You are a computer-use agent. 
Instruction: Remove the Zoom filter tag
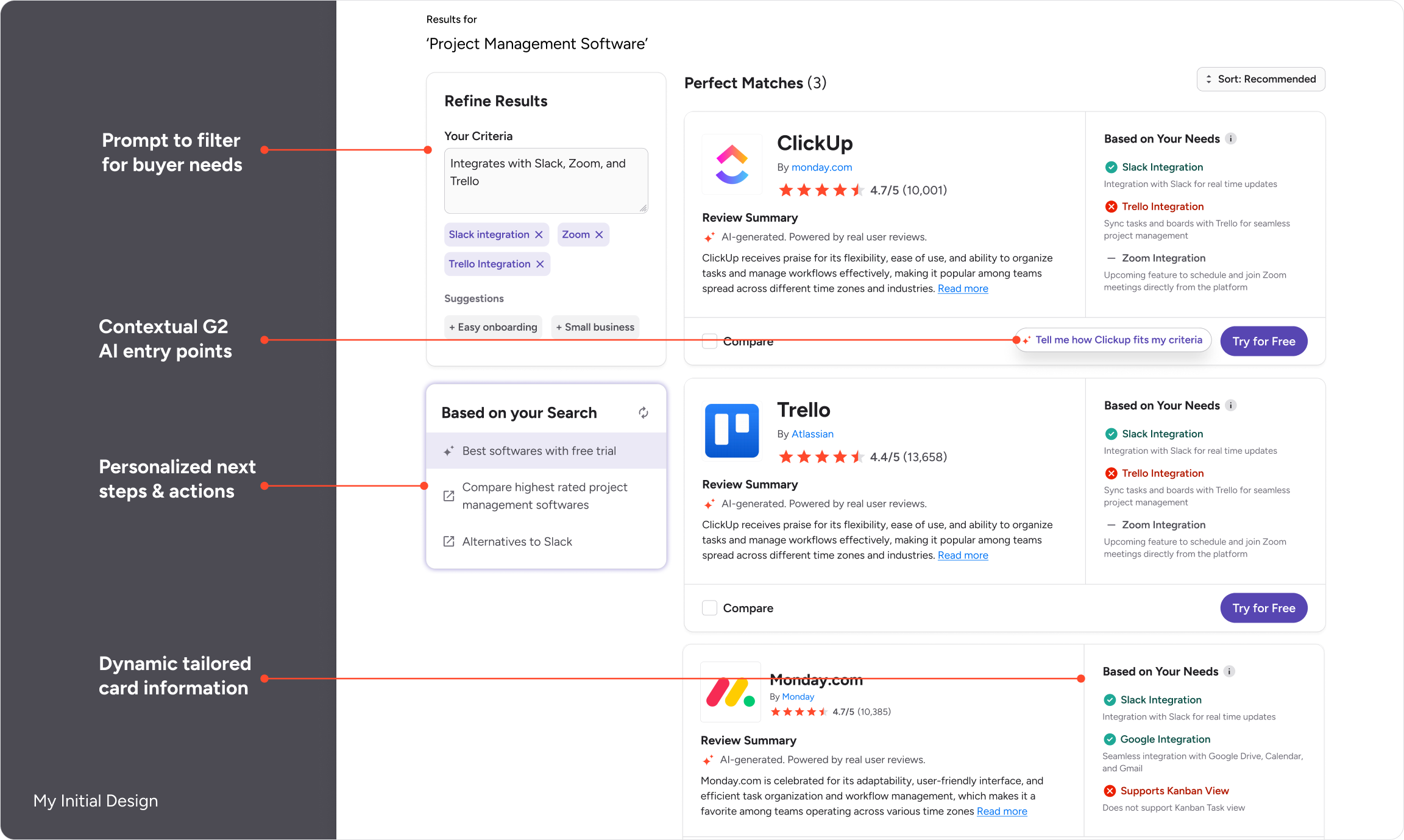click(599, 235)
